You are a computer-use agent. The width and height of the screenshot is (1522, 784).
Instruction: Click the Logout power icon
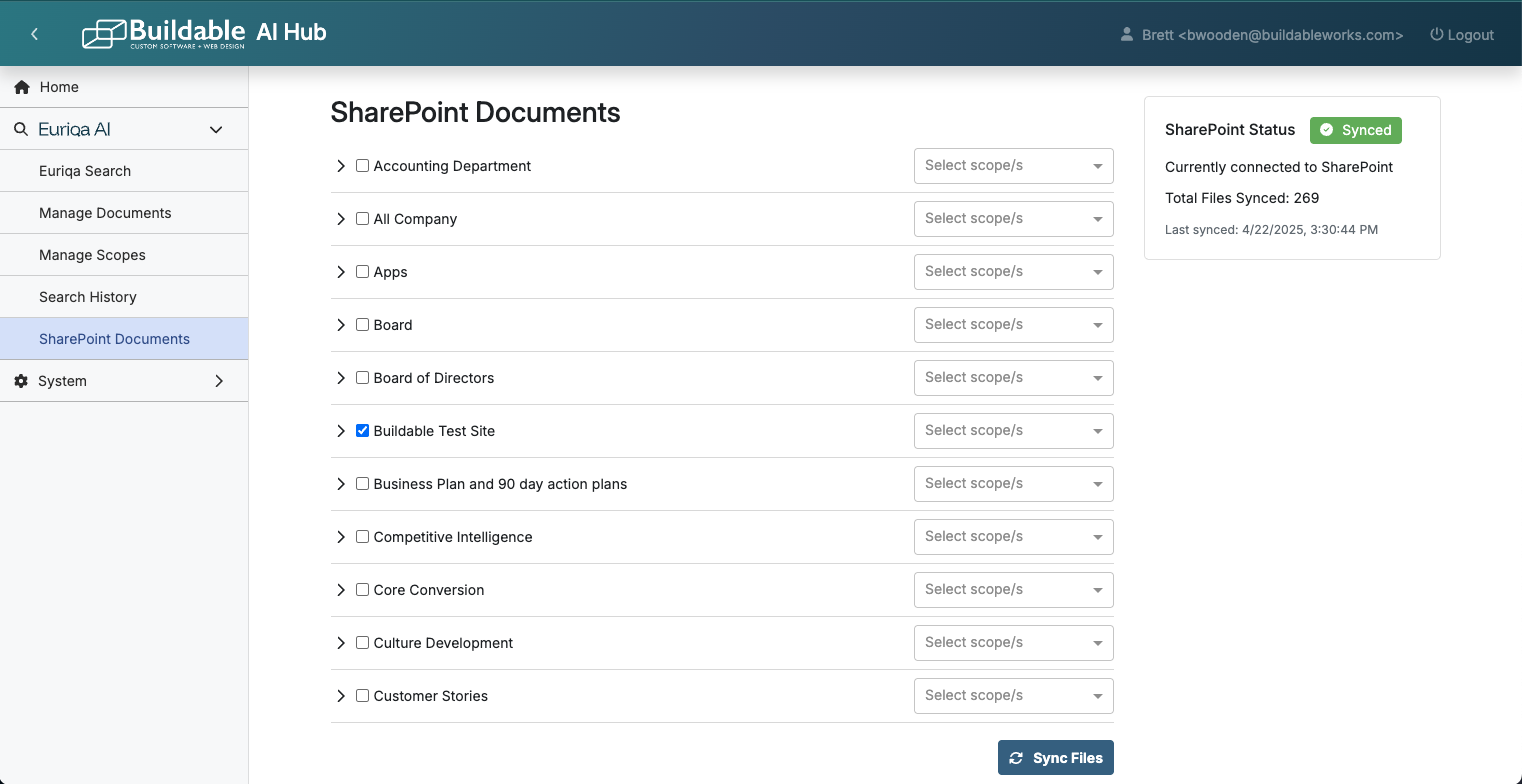point(1437,34)
